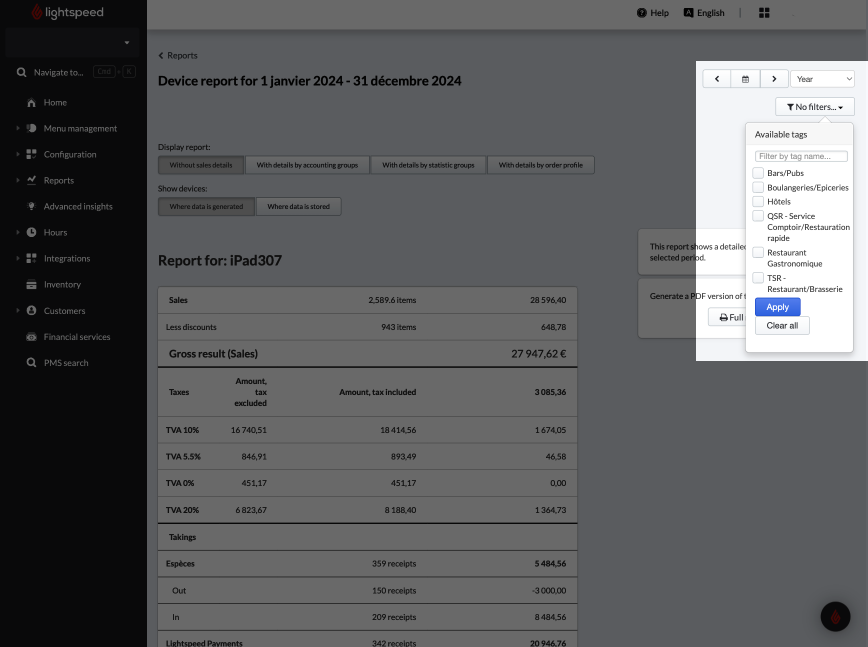Click the Financial services icon

pos(32,337)
